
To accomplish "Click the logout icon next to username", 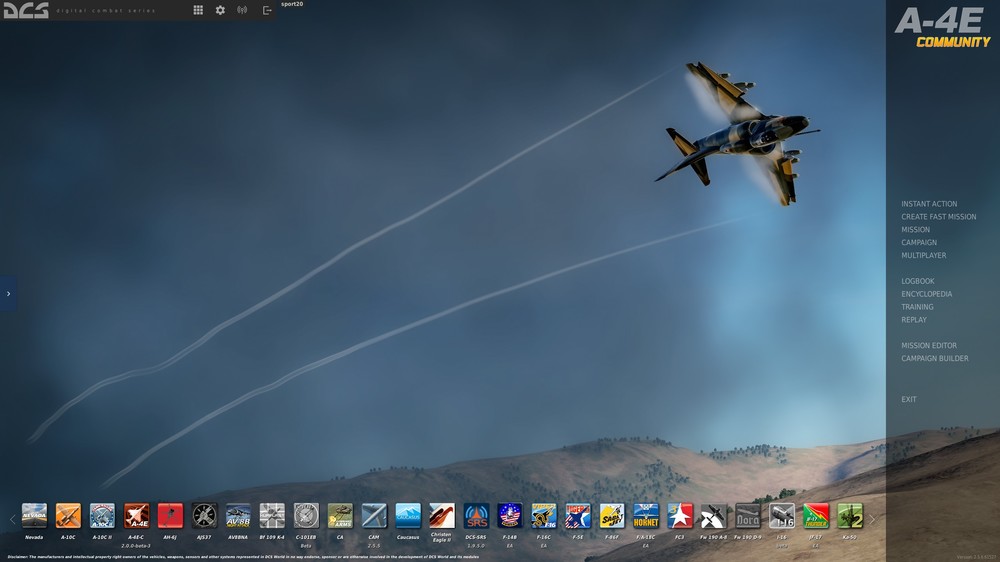I will tap(267, 10).
